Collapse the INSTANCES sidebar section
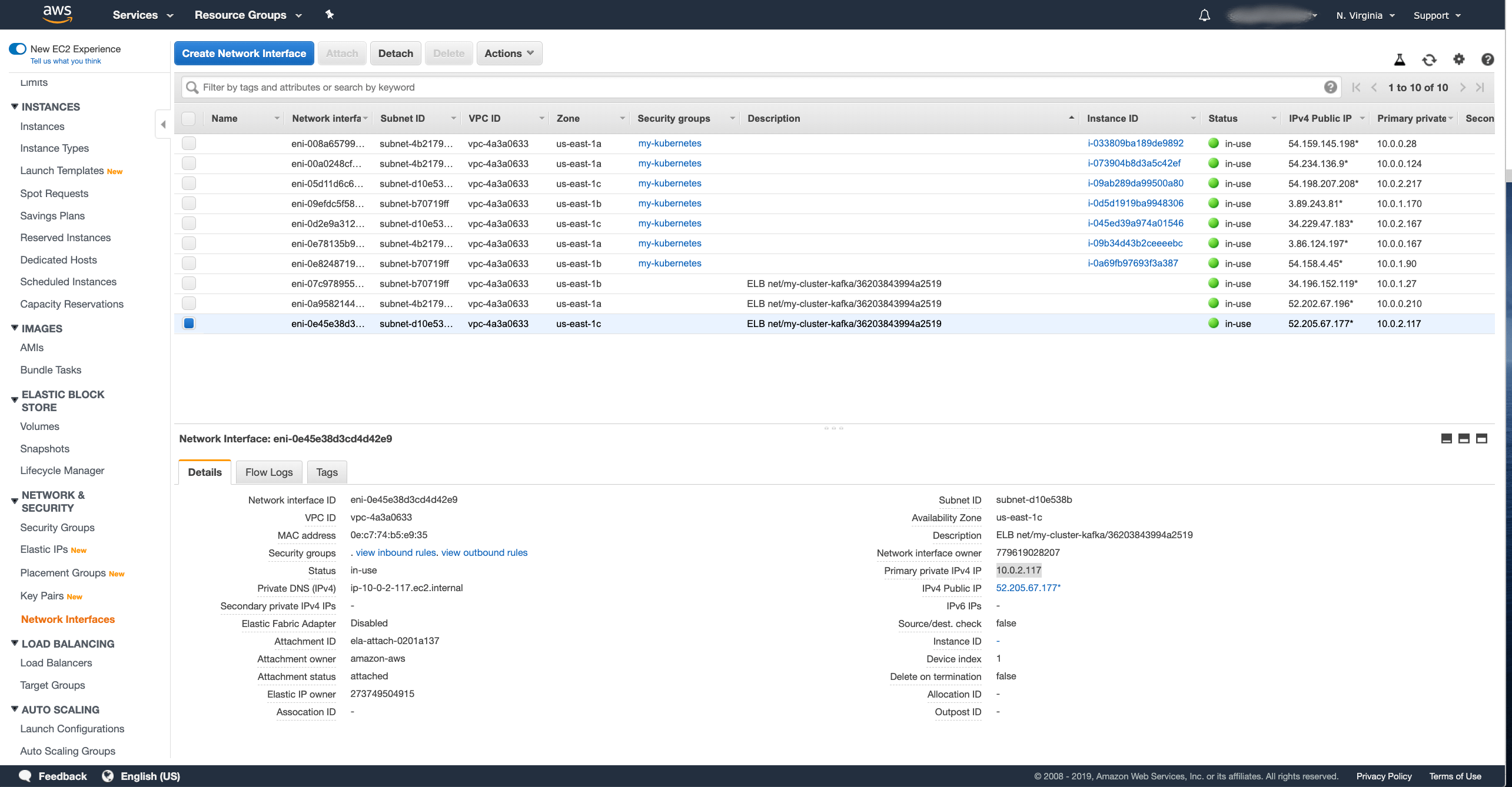 click(14, 106)
